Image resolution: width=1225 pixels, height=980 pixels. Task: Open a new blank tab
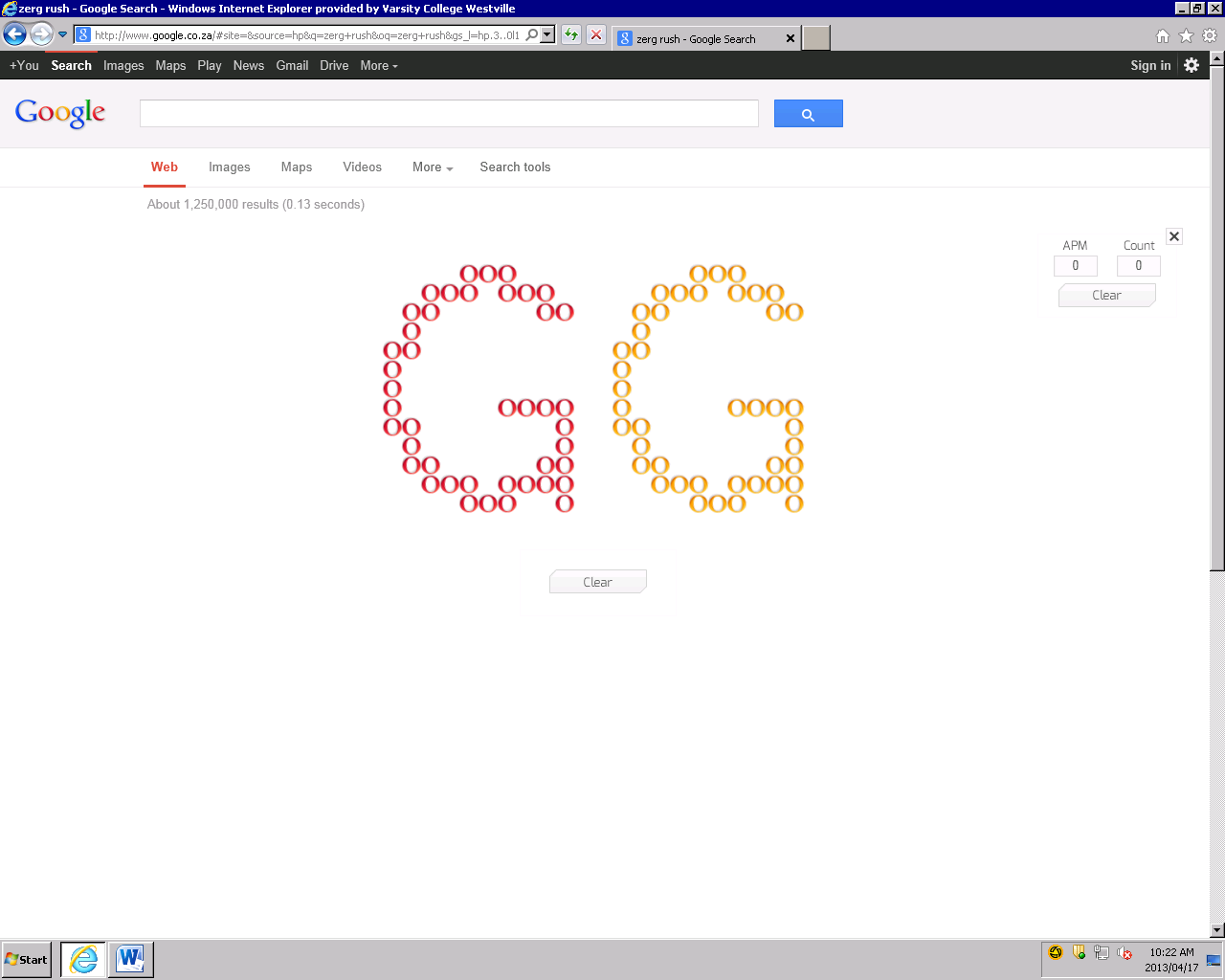coord(815,38)
